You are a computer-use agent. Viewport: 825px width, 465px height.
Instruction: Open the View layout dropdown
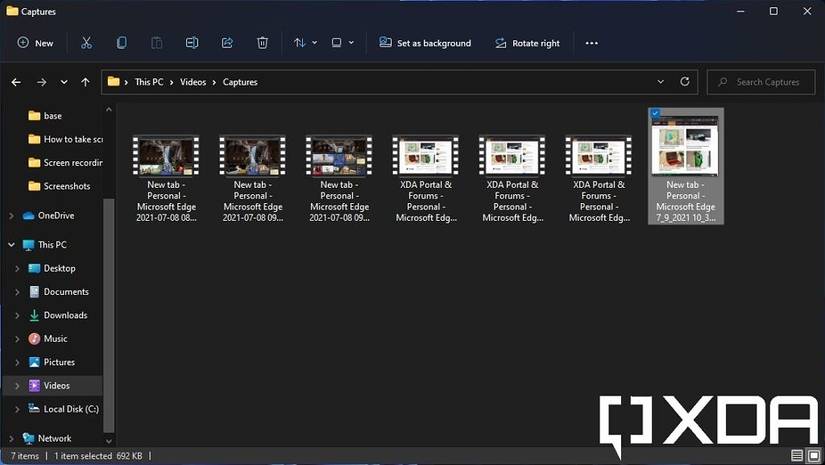(x=343, y=43)
